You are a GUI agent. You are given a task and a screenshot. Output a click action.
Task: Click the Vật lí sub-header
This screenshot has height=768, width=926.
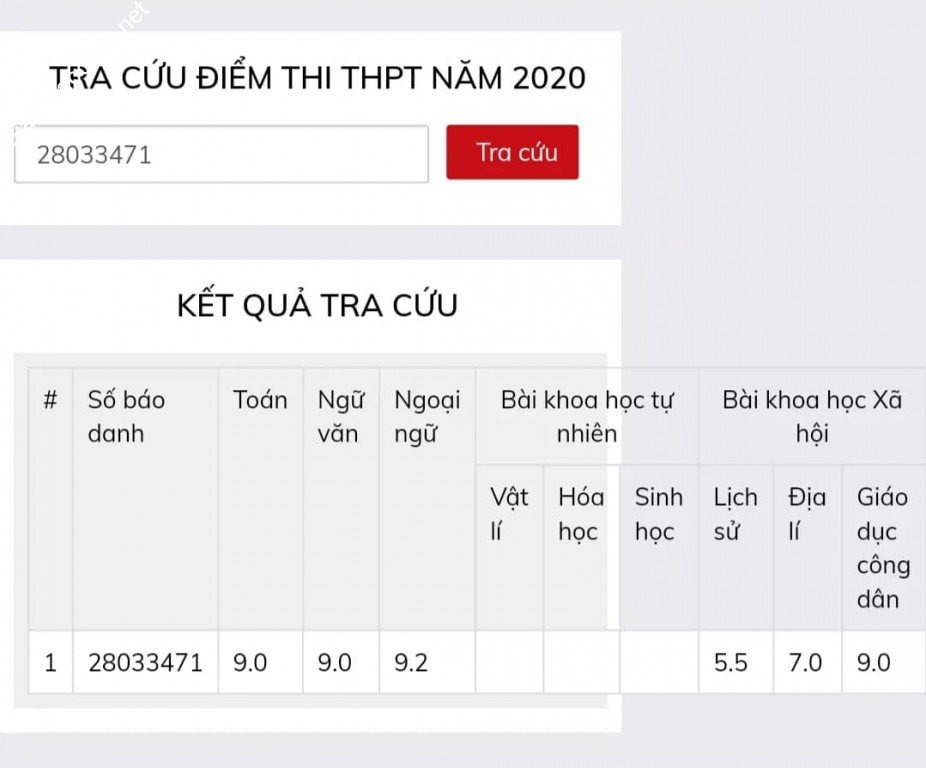(509, 514)
